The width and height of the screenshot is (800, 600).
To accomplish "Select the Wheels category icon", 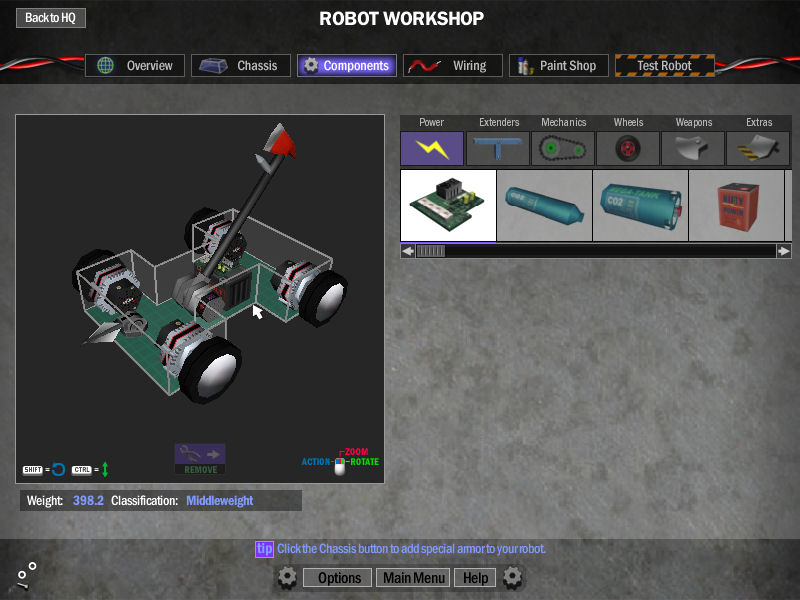I will [x=628, y=148].
